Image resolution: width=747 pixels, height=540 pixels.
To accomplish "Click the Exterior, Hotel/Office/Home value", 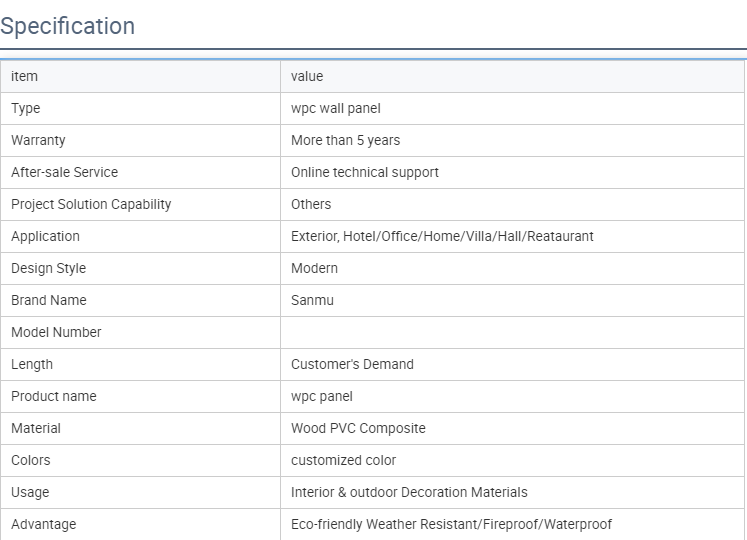I will (x=442, y=236).
